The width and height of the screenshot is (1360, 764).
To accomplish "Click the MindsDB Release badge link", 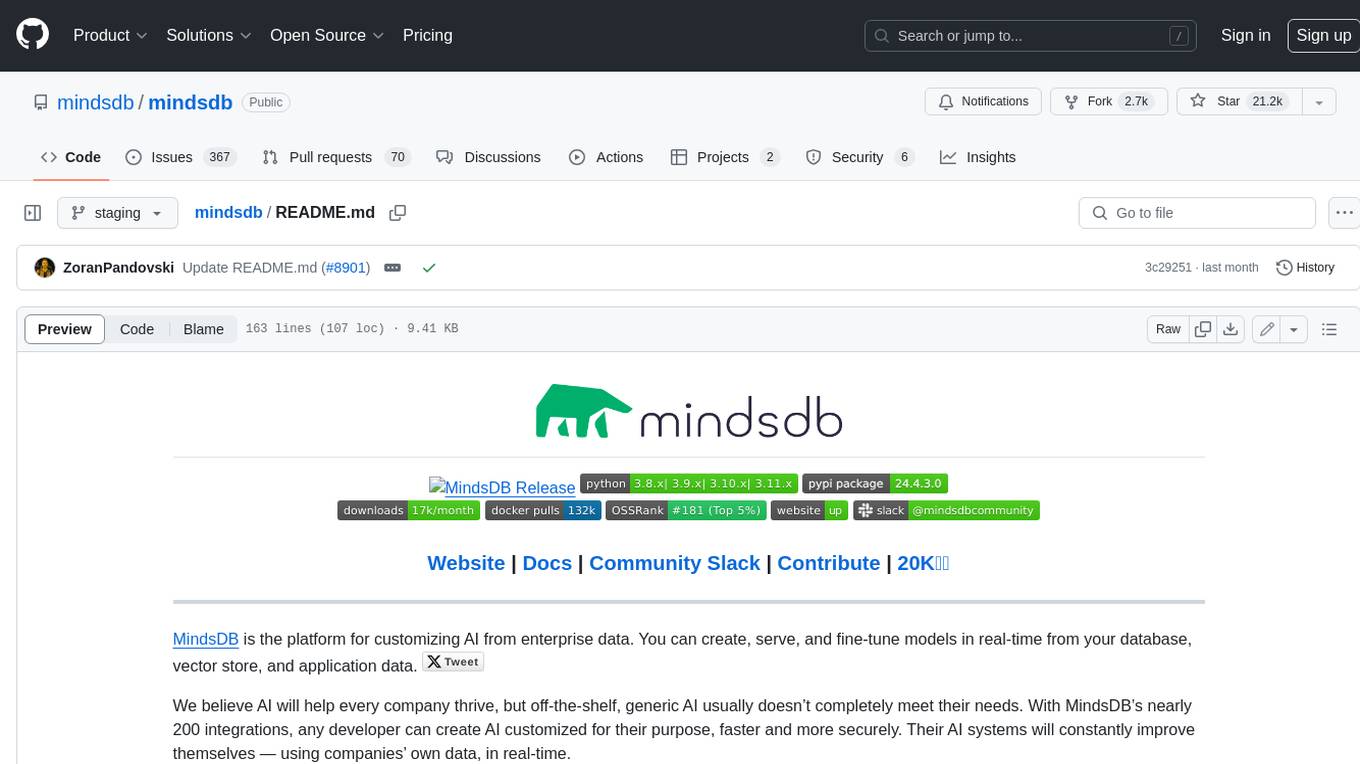I will pos(502,487).
